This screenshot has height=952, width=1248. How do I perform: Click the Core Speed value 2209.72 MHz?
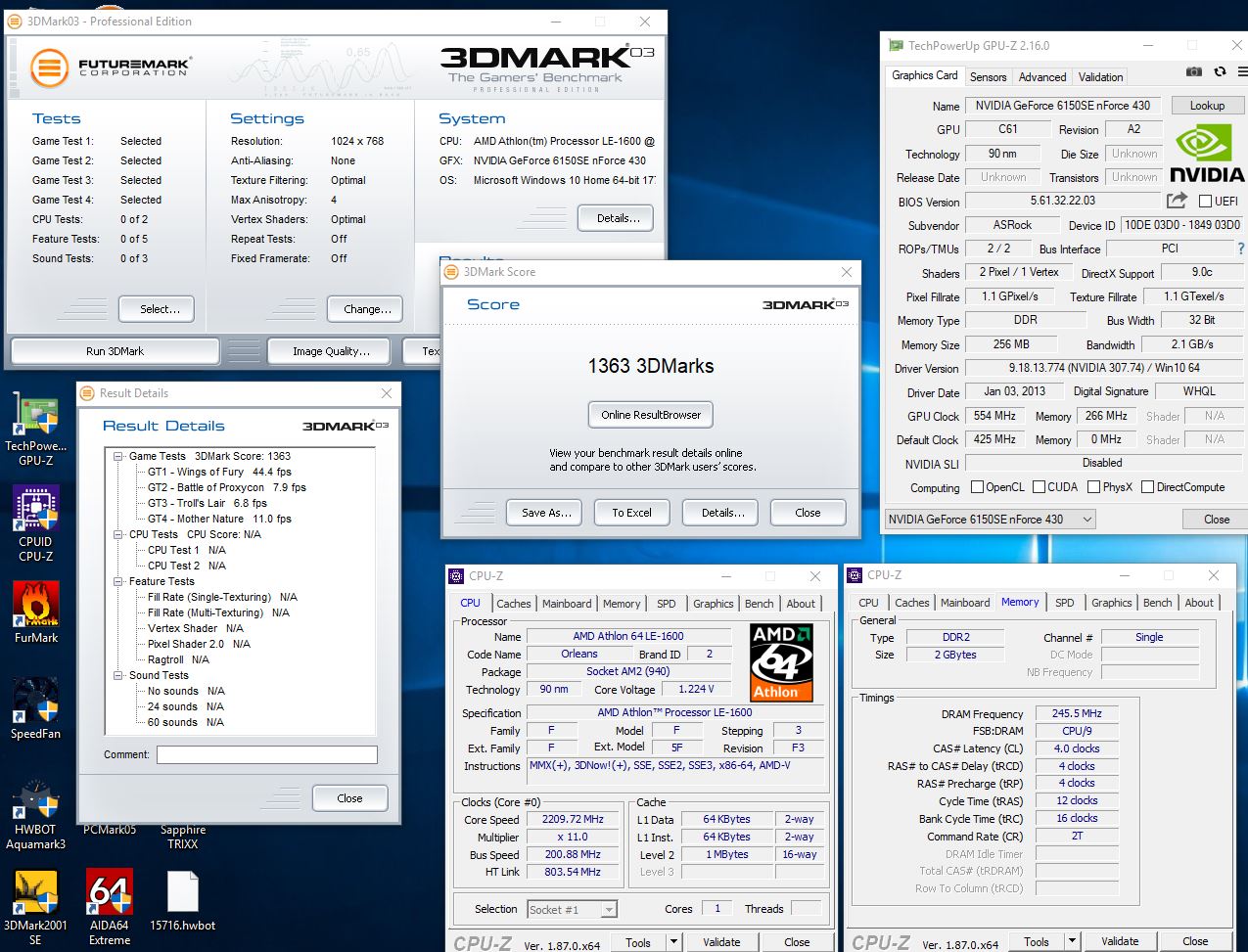tap(575, 820)
